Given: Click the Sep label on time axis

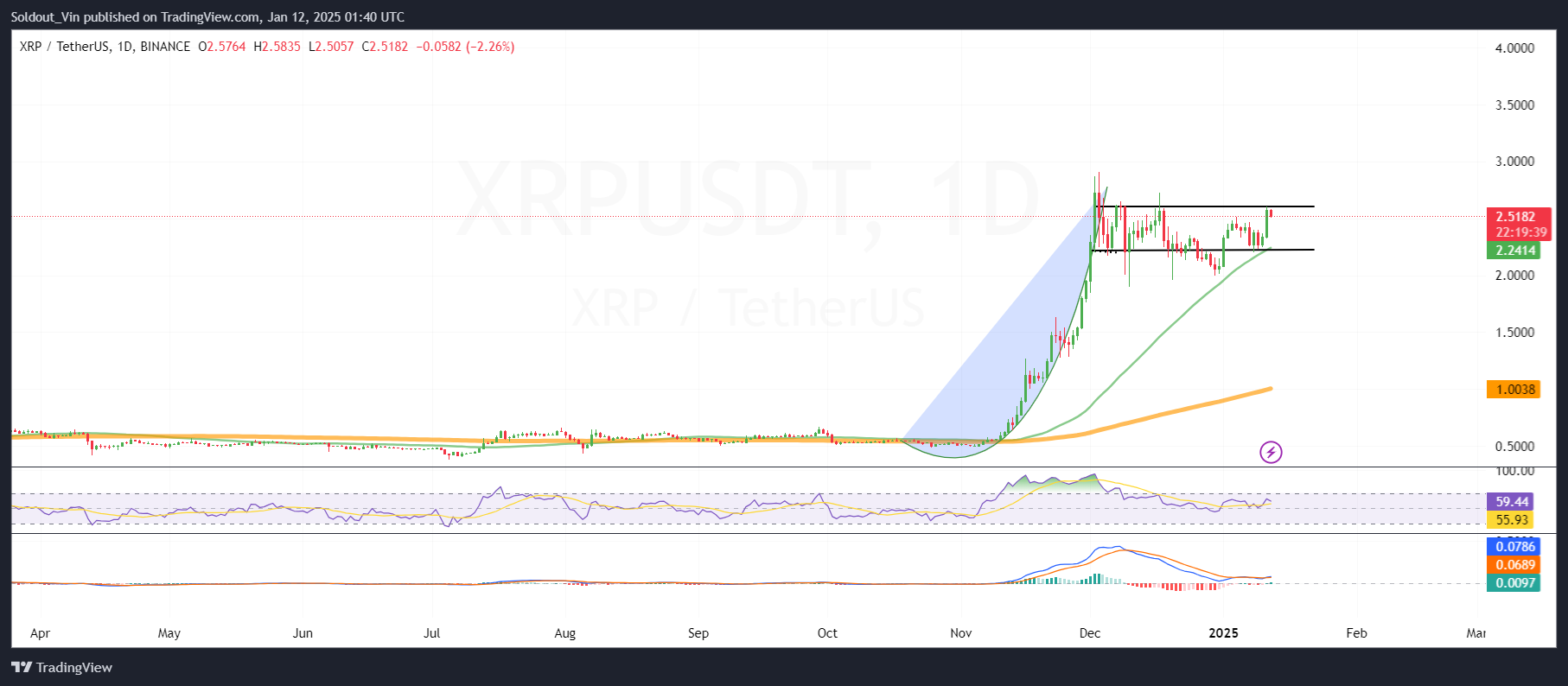Looking at the screenshot, I should point(698,633).
